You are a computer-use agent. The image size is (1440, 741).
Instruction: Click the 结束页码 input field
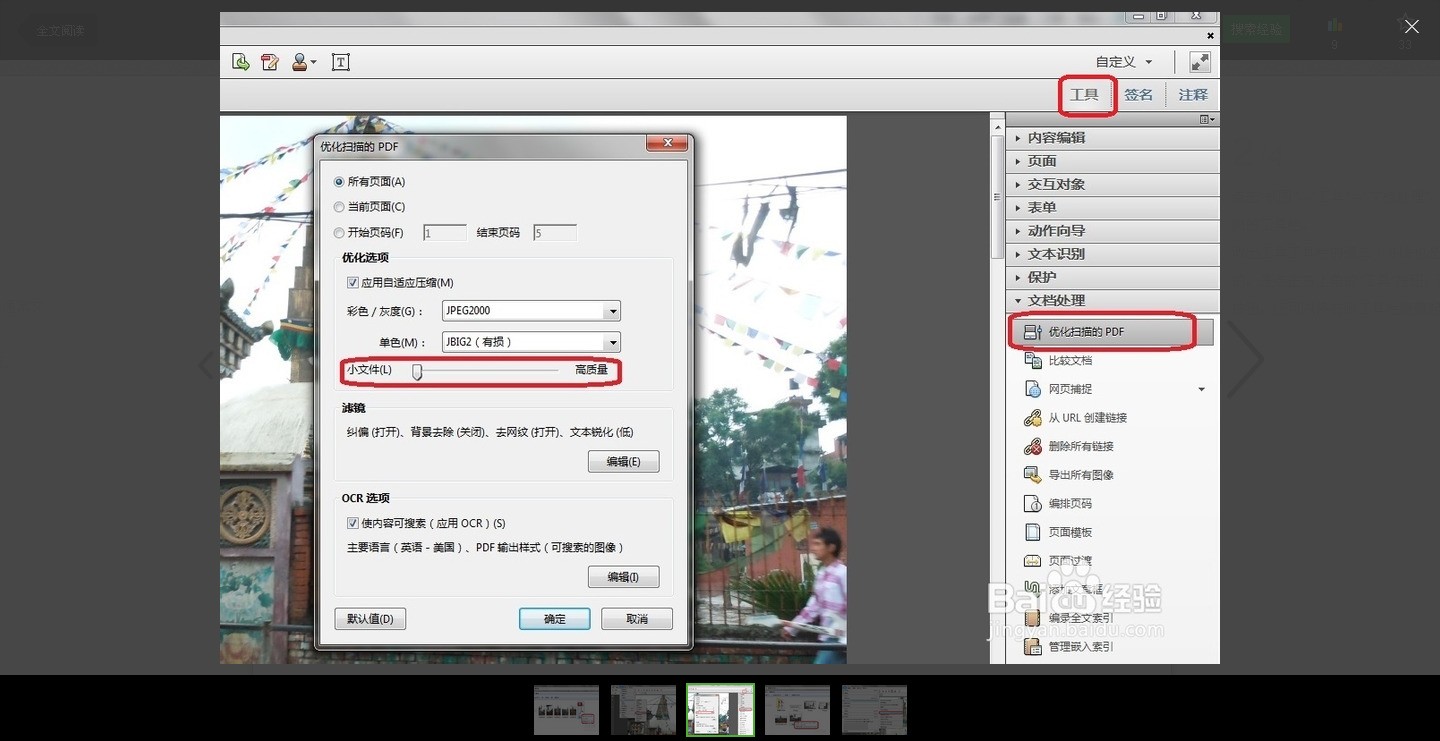point(555,233)
